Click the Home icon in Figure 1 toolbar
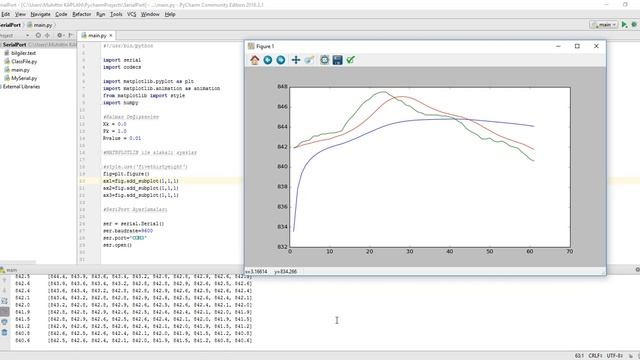Image resolution: width=640 pixels, height=360 pixels. 255,60
